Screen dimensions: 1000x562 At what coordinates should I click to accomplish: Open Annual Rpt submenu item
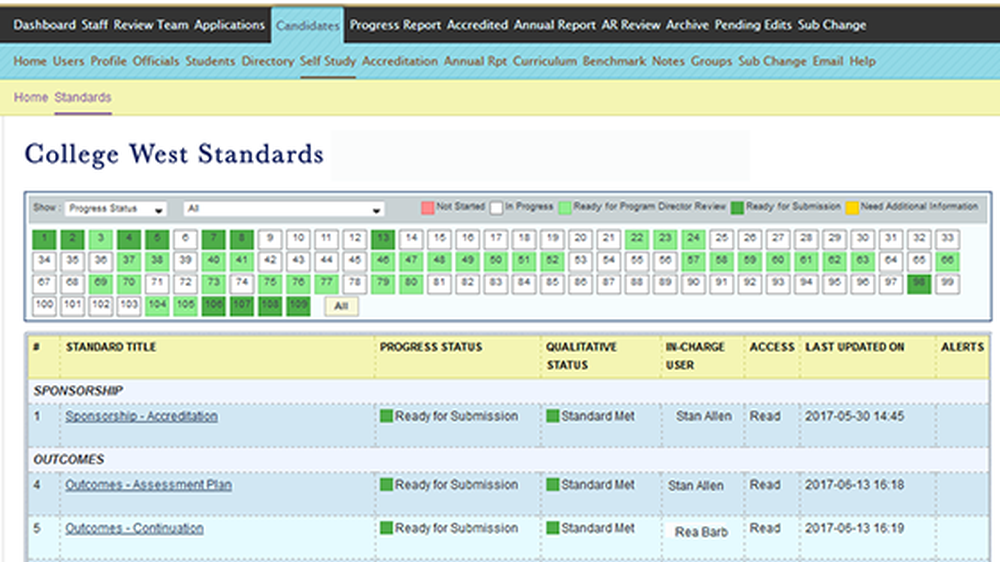475,61
